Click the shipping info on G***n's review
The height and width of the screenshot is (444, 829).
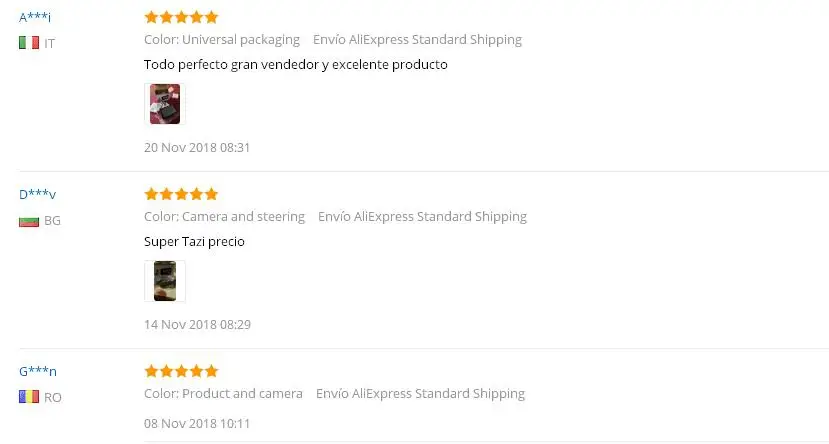coord(420,394)
